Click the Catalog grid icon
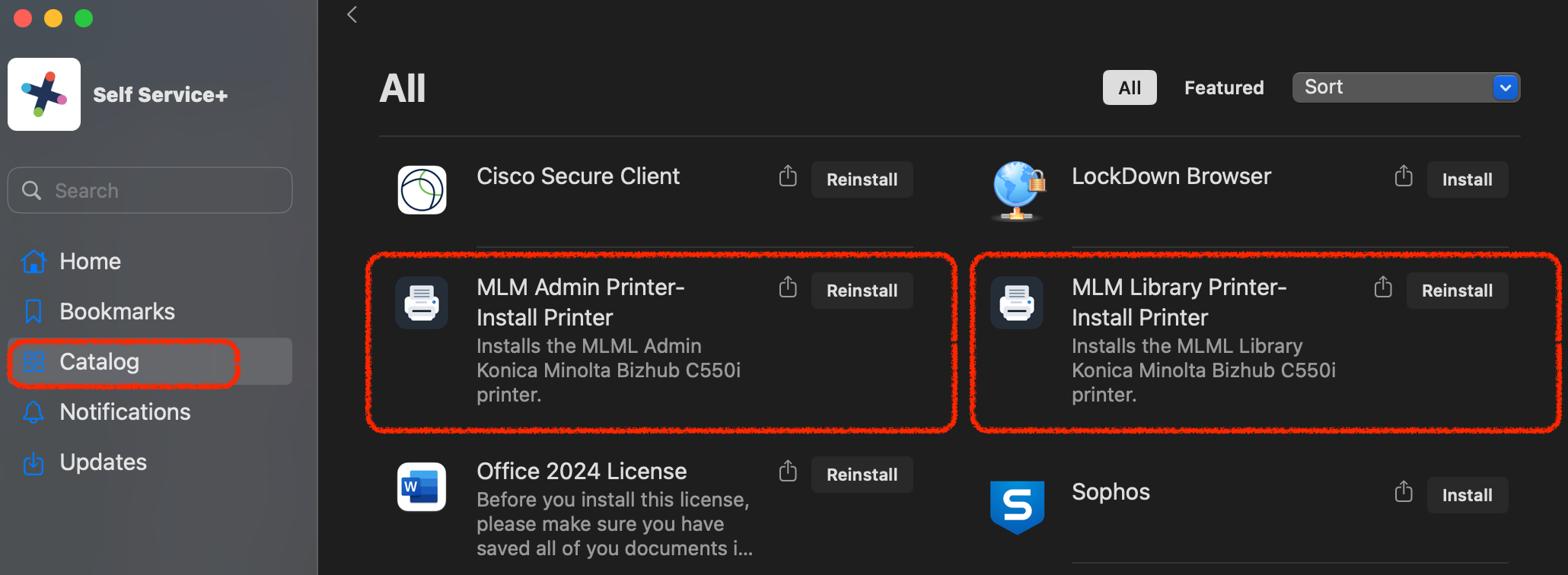Screen dimensions: 1568x575 click(x=33, y=361)
